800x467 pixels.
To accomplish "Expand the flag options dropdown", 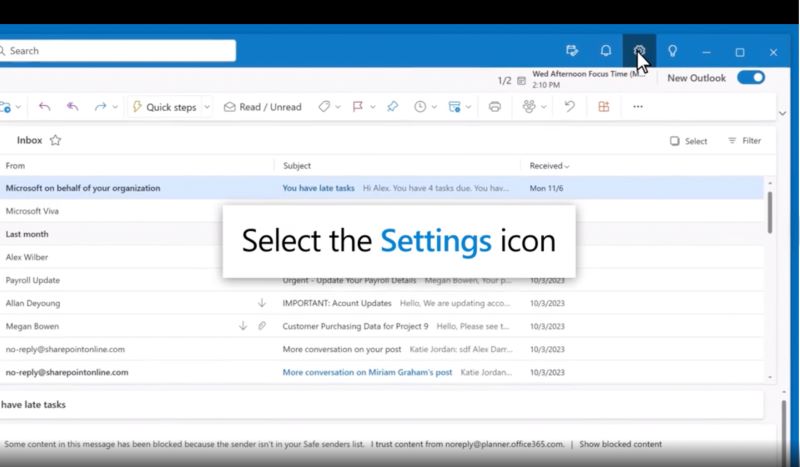I will click(x=371, y=107).
